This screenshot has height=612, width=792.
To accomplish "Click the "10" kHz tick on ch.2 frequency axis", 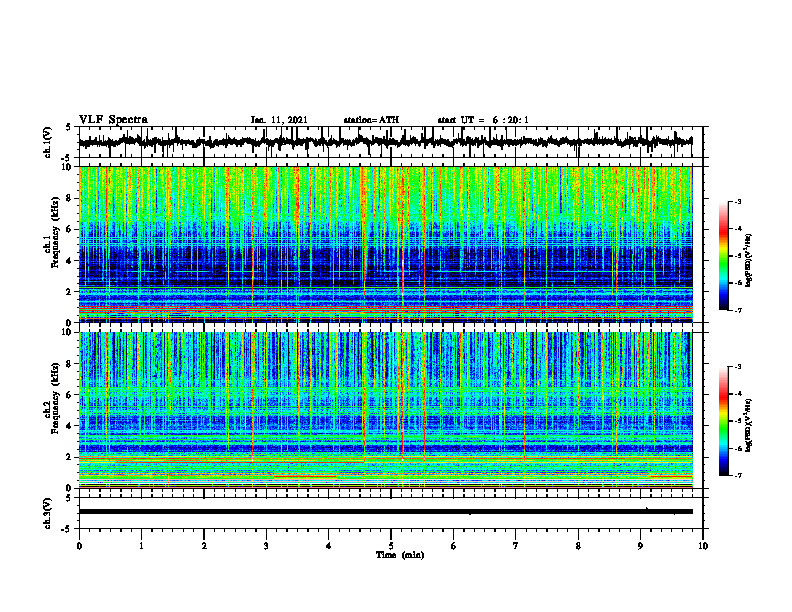I will (x=67, y=332).
